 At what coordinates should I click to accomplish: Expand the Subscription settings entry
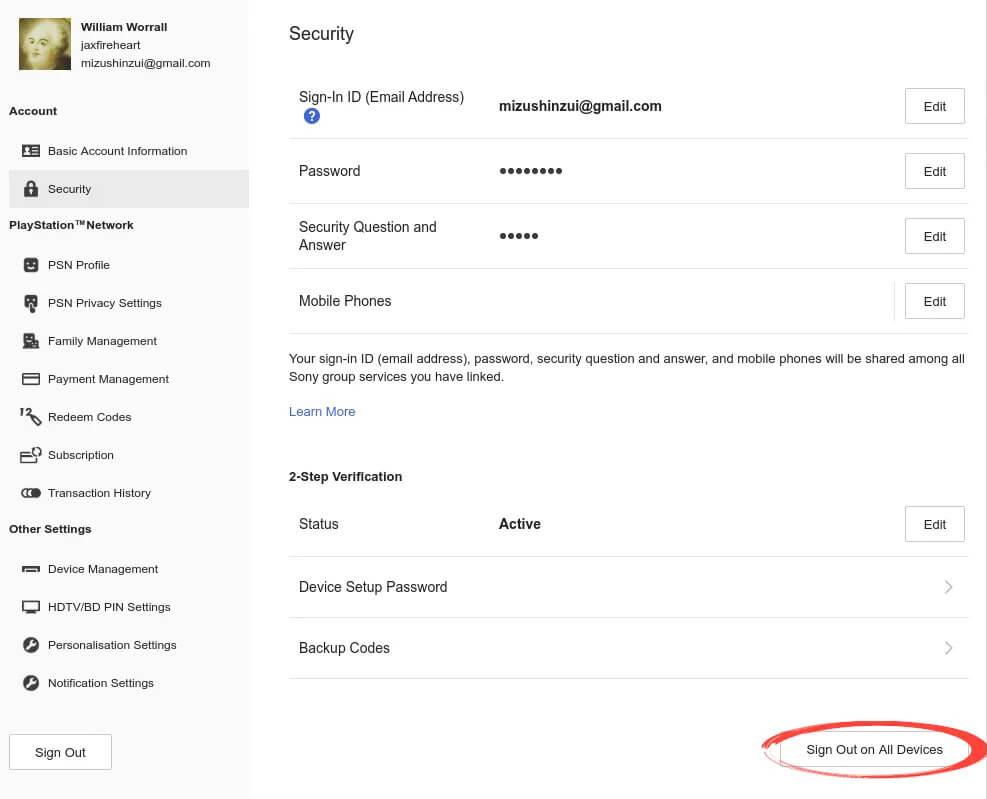(x=80, y=455)
